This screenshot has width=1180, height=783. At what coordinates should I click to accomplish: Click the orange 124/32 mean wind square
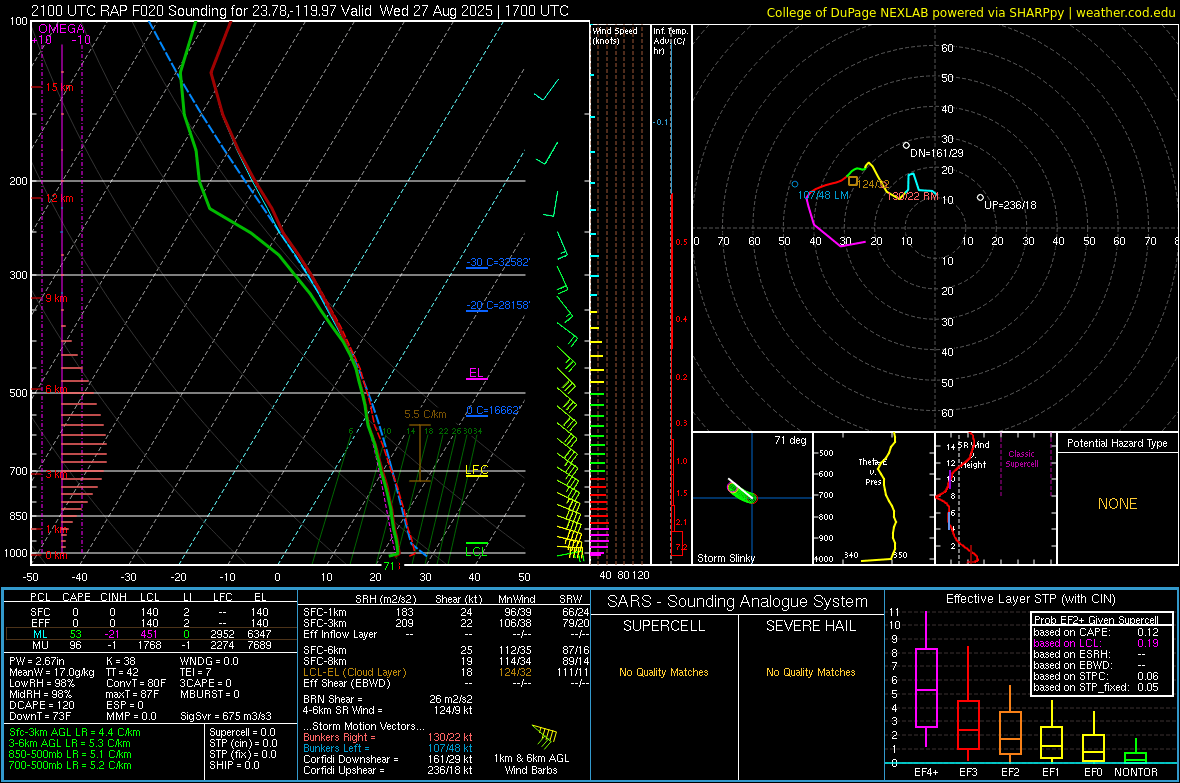coord(853,181)
